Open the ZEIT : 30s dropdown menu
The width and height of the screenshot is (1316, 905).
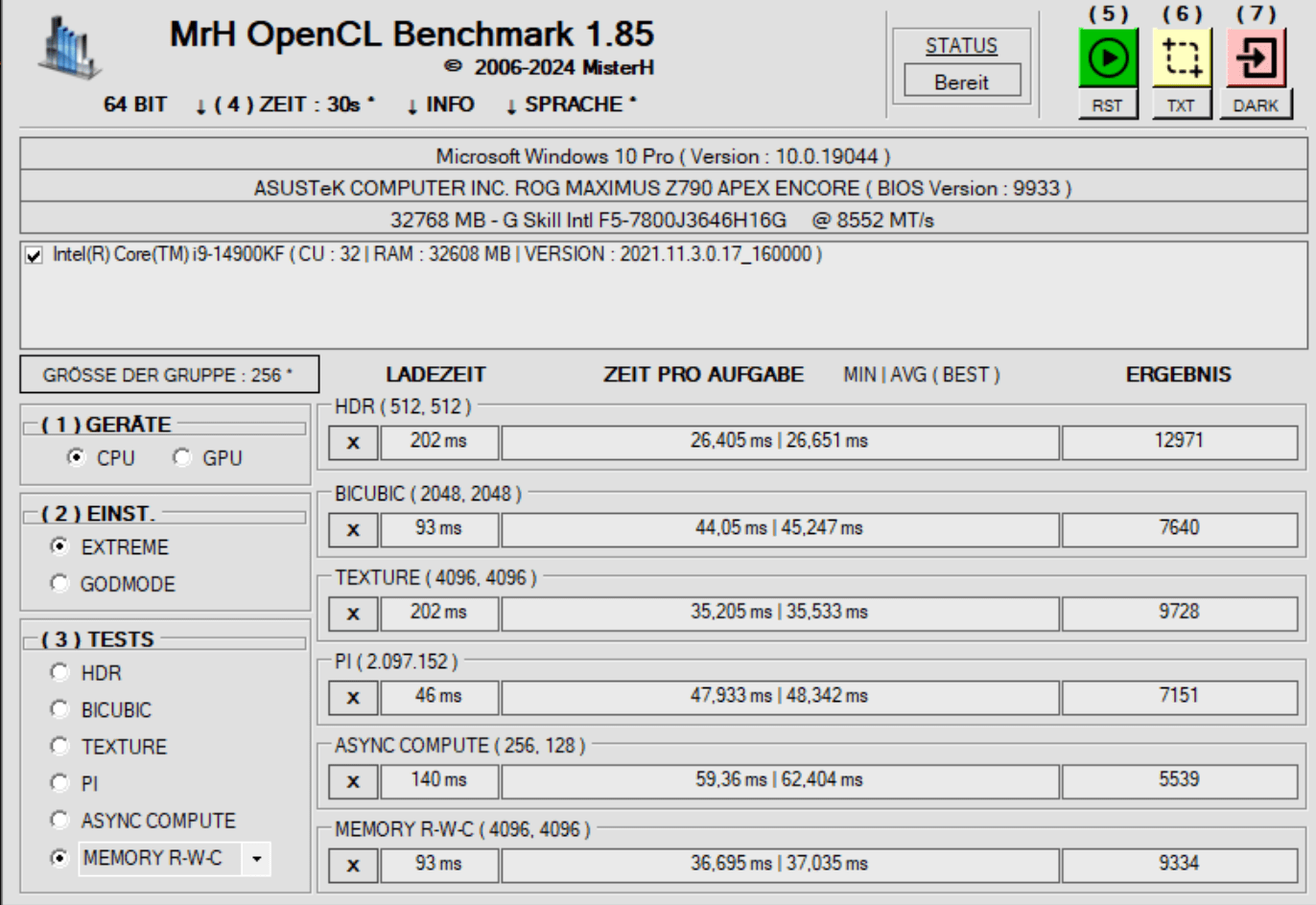pos(285,104)
